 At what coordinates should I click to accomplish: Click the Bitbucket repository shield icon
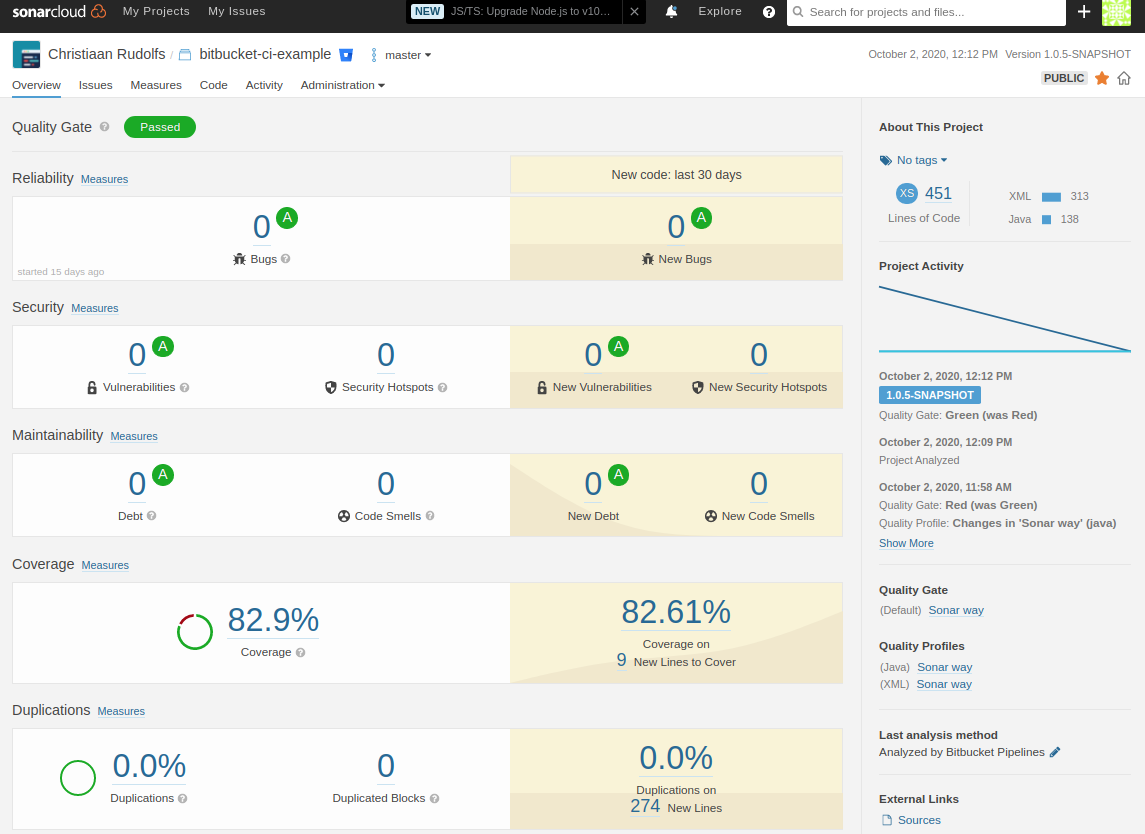(x=346, y=55)
